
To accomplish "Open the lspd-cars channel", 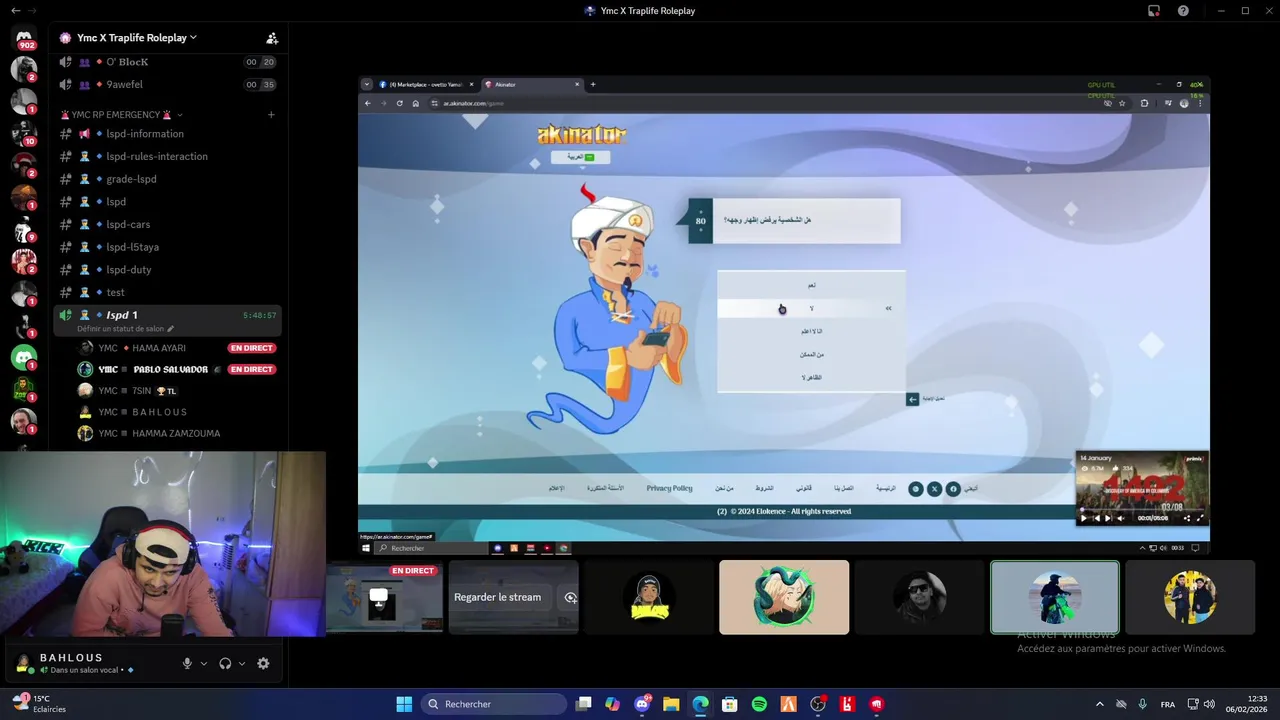I will [128, 225].
